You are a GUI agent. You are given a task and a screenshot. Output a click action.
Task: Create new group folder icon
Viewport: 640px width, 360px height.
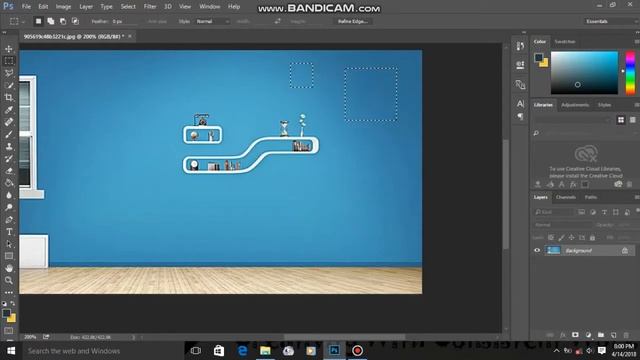coord(601,335)
